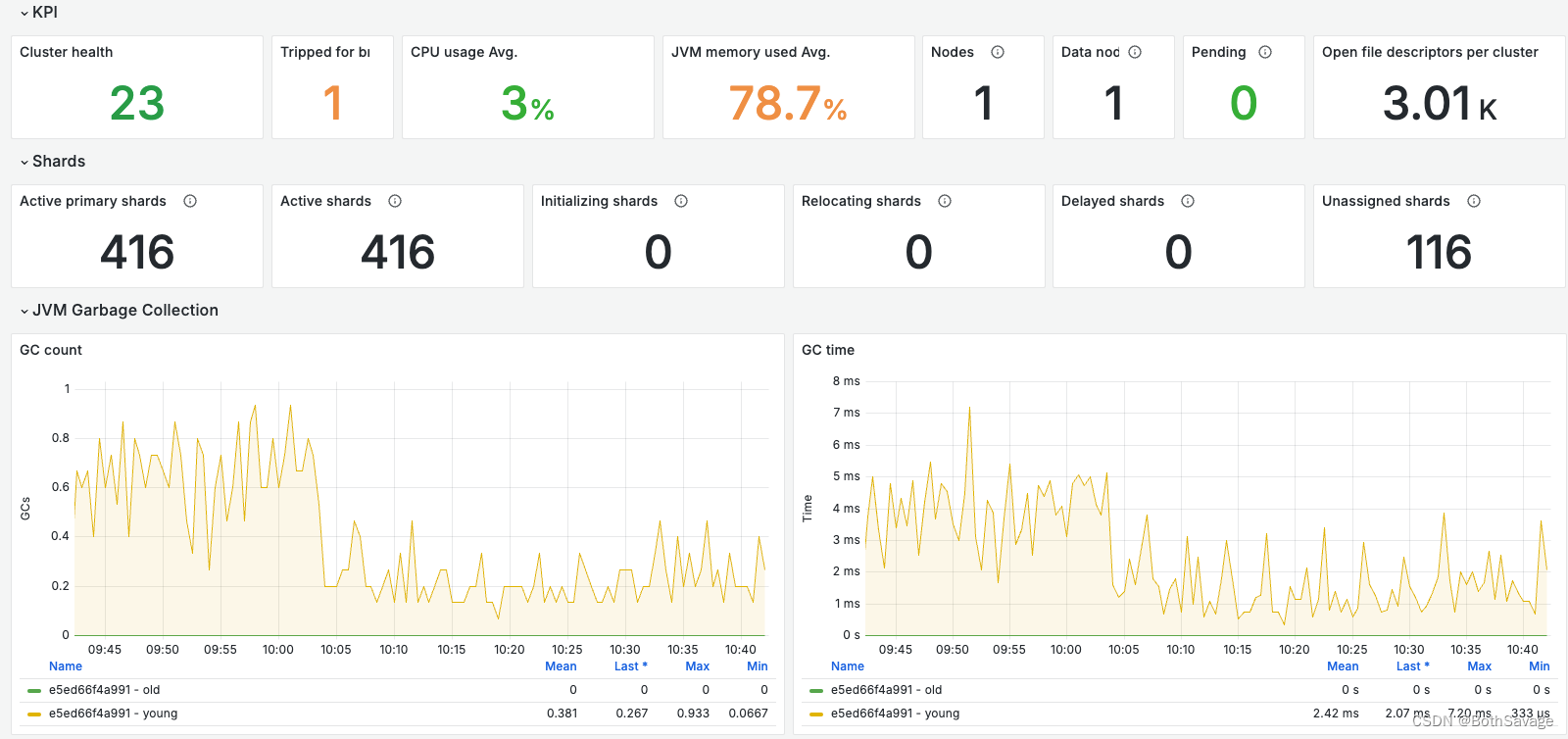The width and height of the screenshot is (1568, 739).
Task: Click the GC count panel title
Action: coord(51,350)
